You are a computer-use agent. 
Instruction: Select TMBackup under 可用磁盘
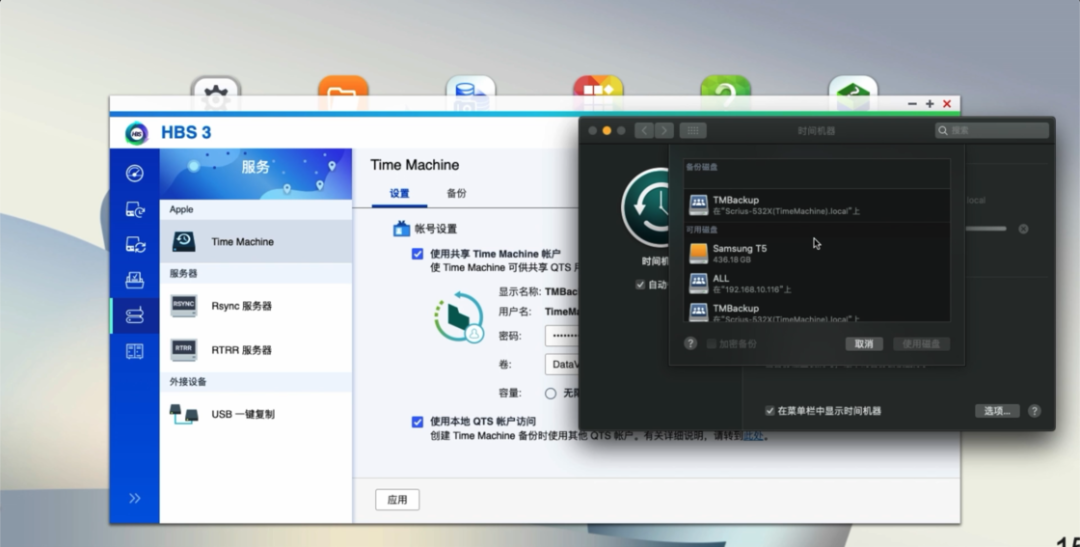pos(817,311)
